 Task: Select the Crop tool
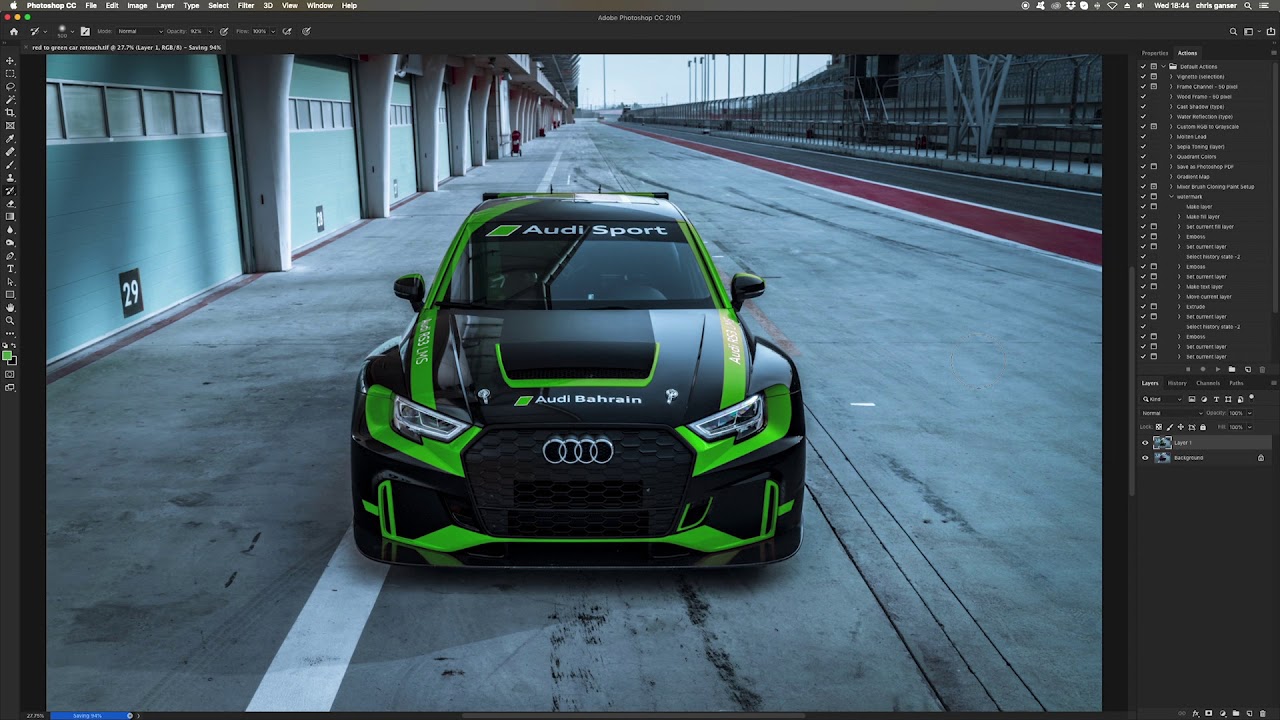(10, 112)
